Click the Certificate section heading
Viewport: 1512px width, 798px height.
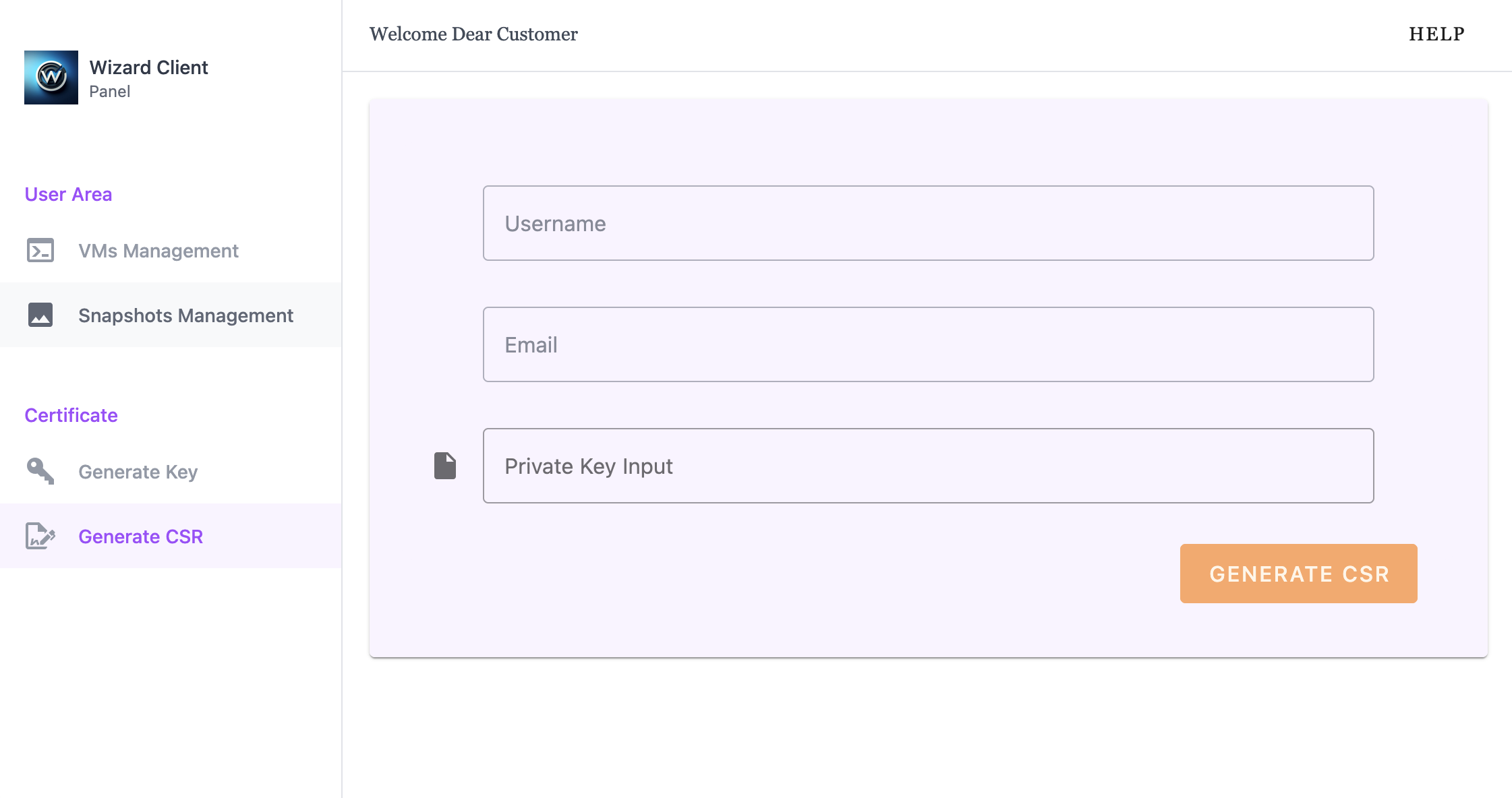pos(71,415)
